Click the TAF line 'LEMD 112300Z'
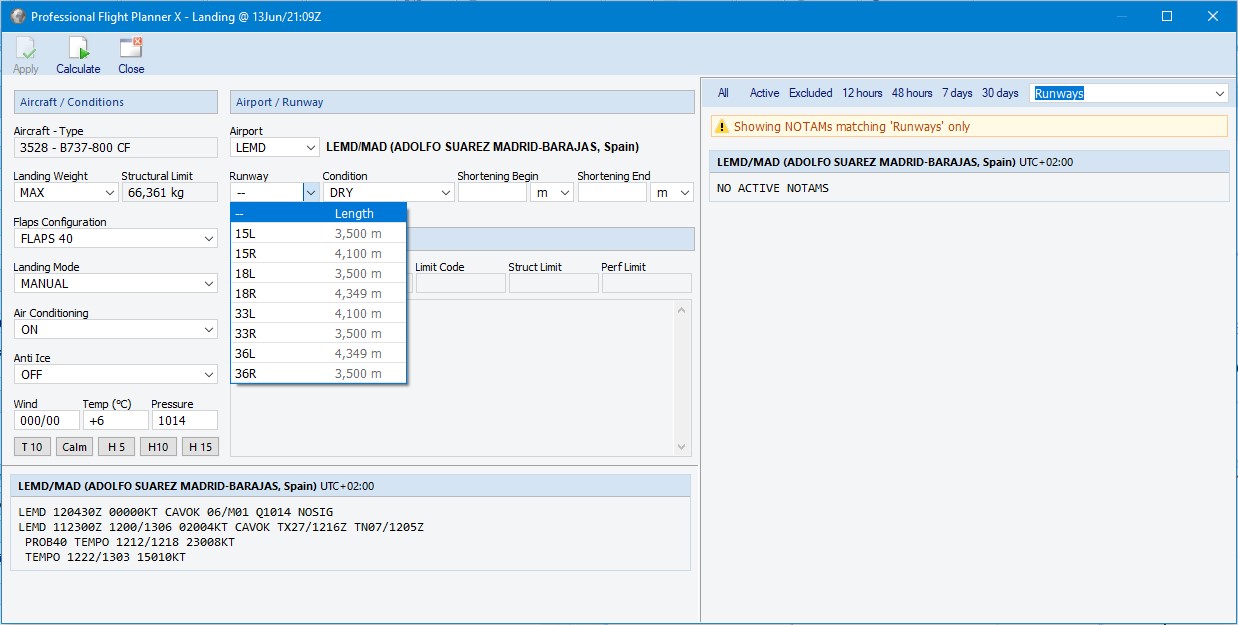Viewport: 1238px width, 625px height. 221,528
